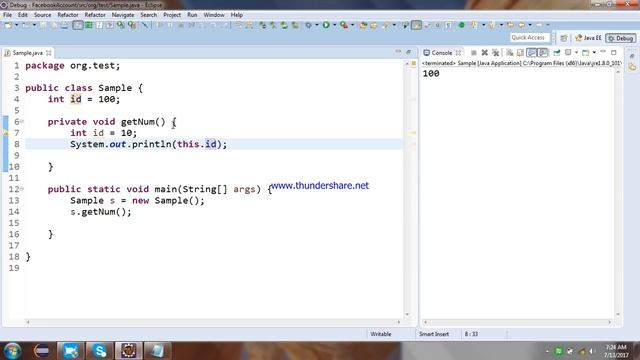Click the Quick Access search field

pyautogui.click(x=529, y=38)
